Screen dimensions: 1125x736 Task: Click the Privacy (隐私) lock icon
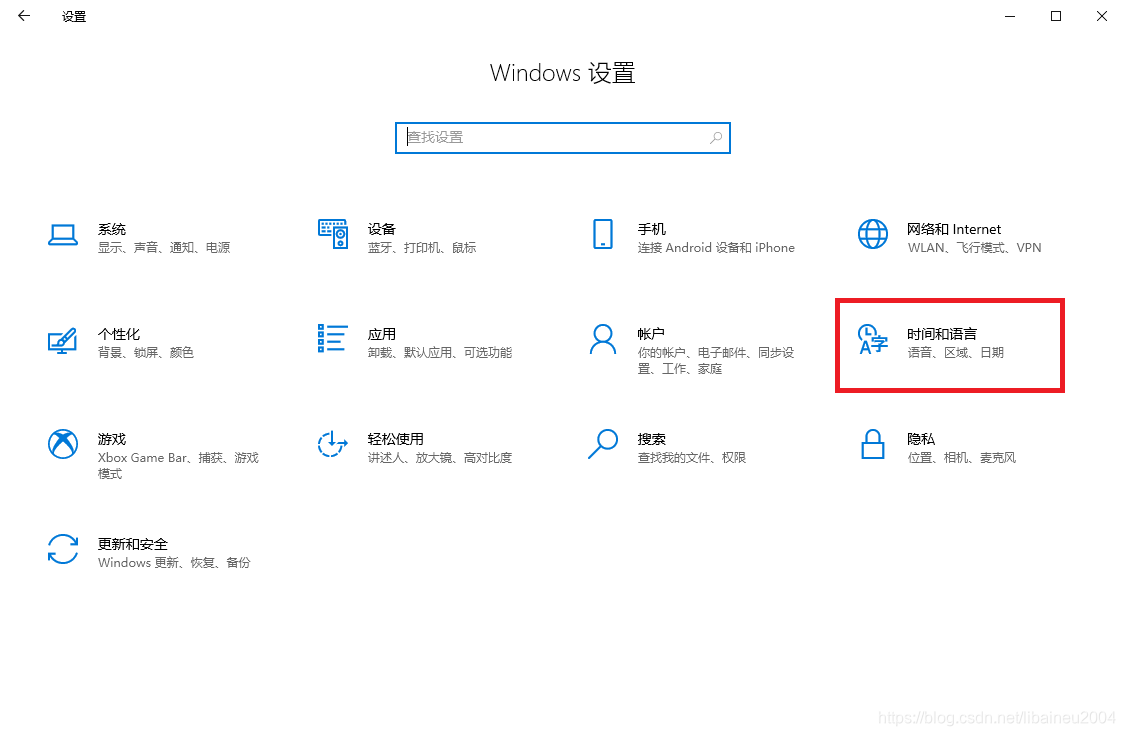pos(872,444)
